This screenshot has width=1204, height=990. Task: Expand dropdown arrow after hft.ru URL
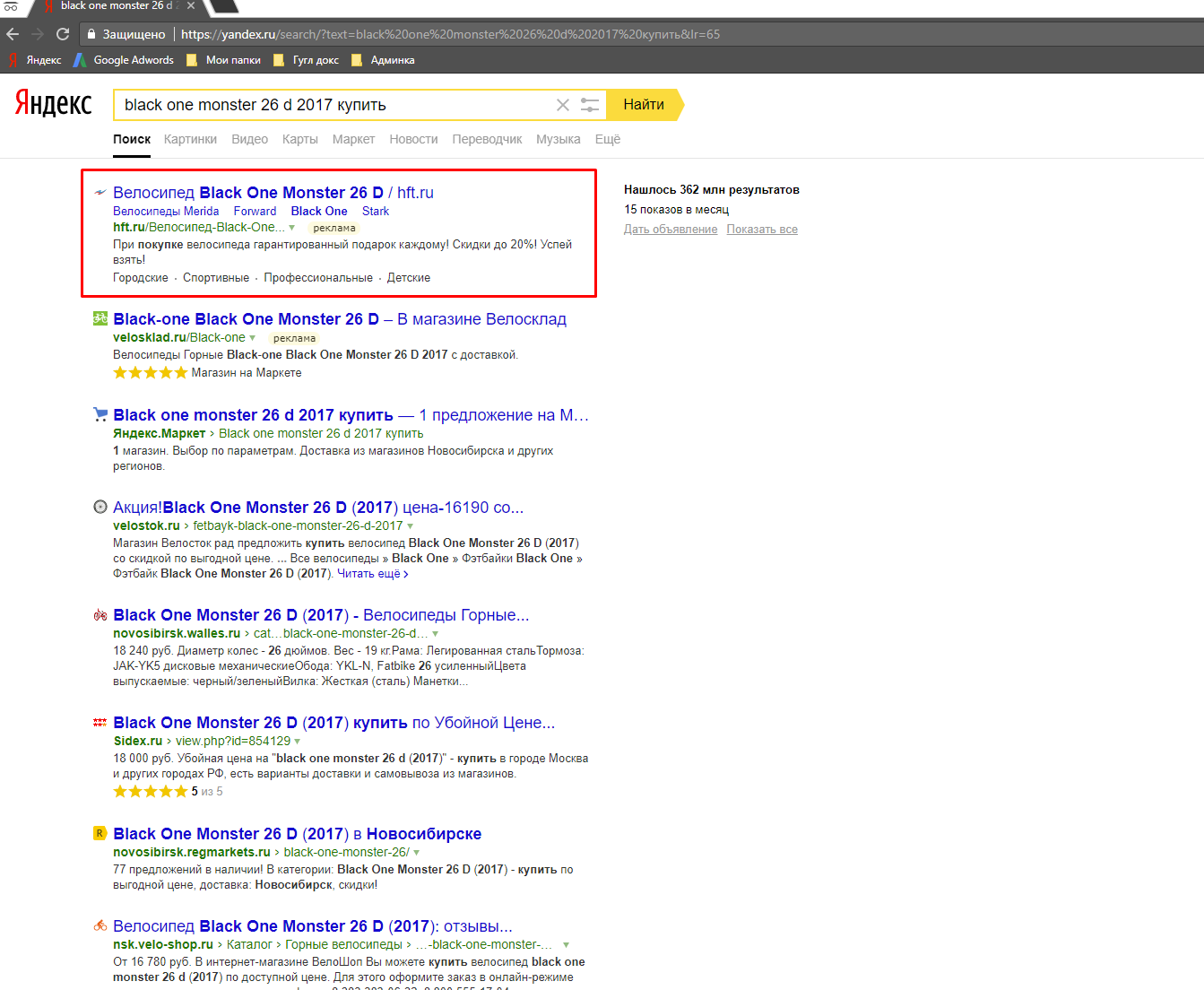[x=291, y=228]
